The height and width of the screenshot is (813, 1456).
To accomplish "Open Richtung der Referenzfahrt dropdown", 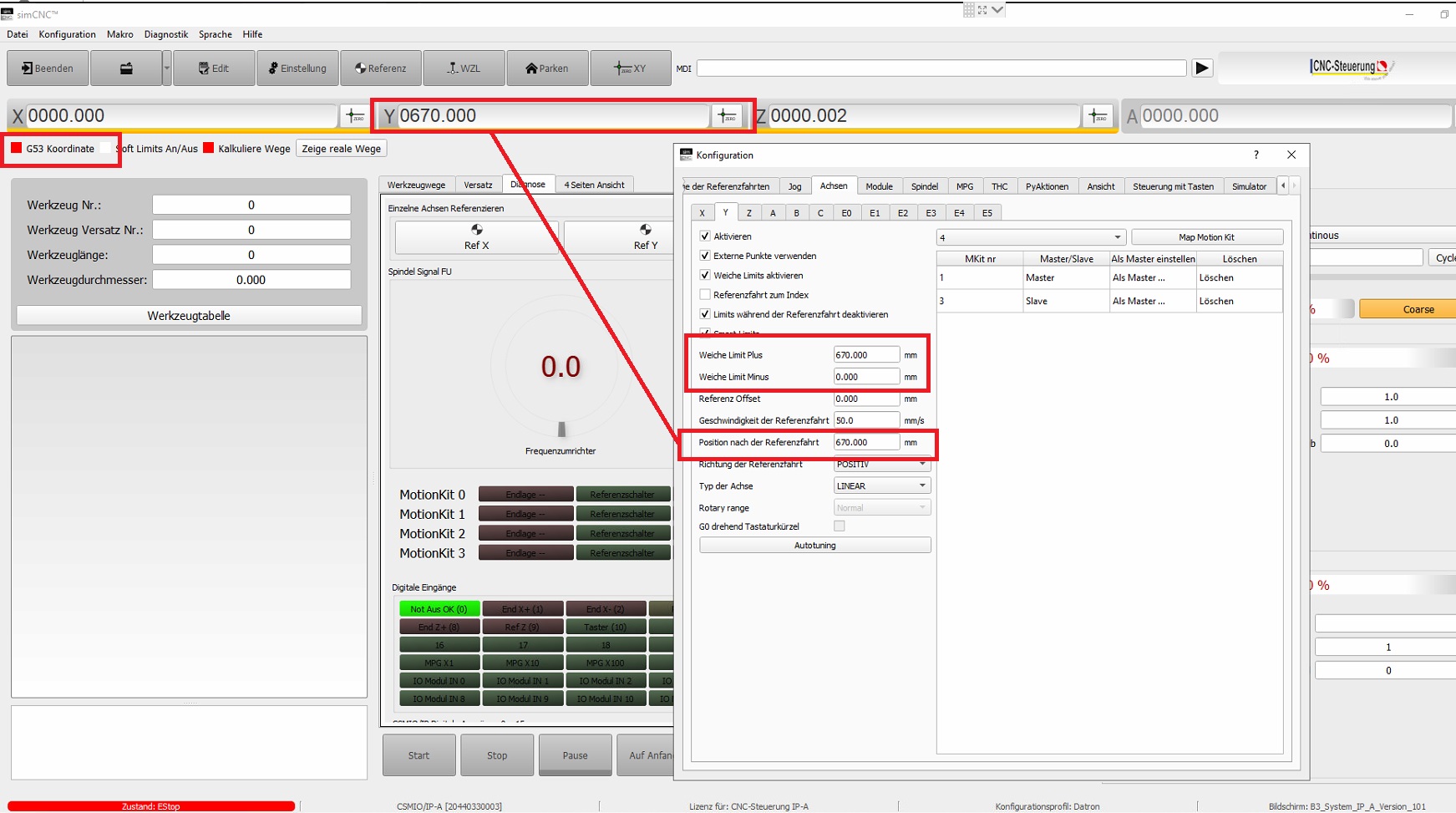I will click(881, 465).
